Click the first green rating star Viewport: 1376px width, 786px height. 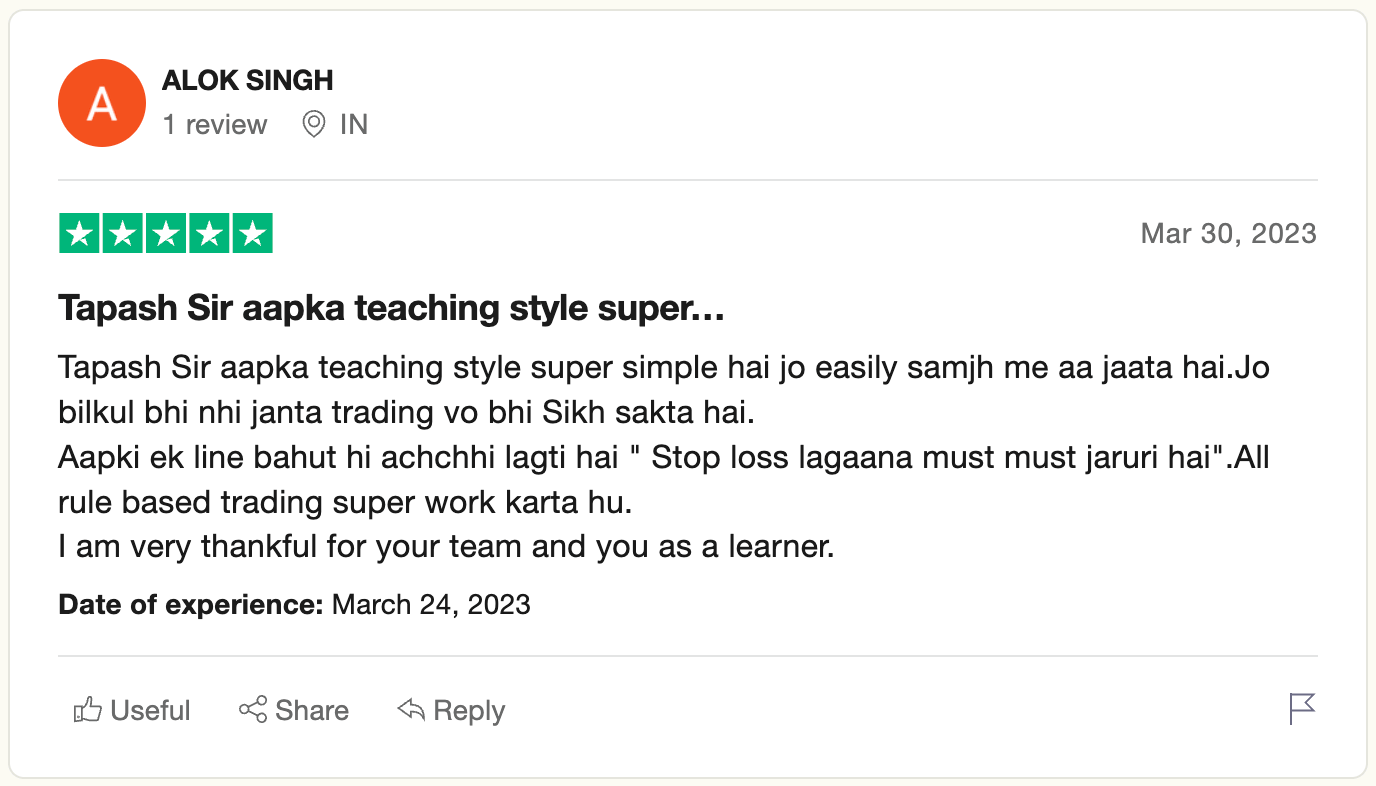[79, 234]
